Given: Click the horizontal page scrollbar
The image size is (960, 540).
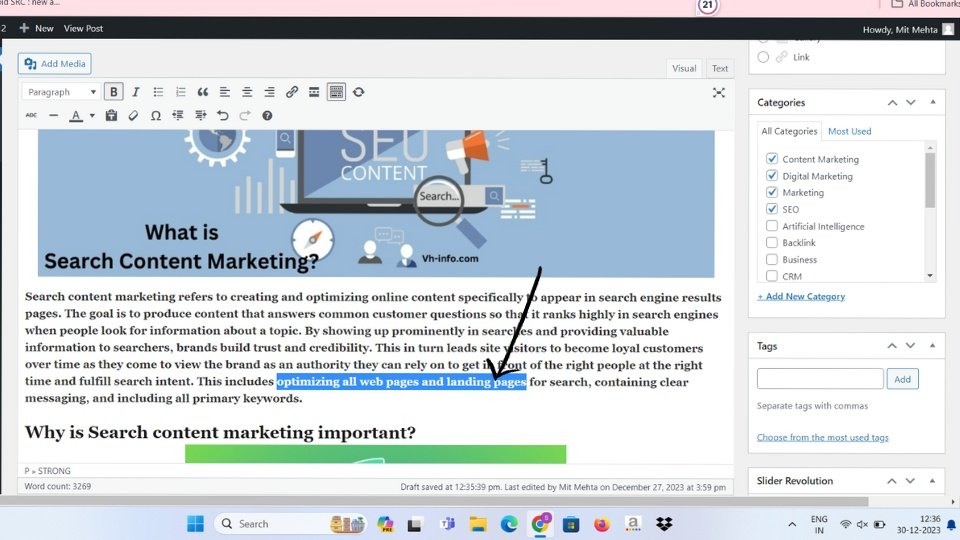Looking at the screenshot, I should (433, 501).
